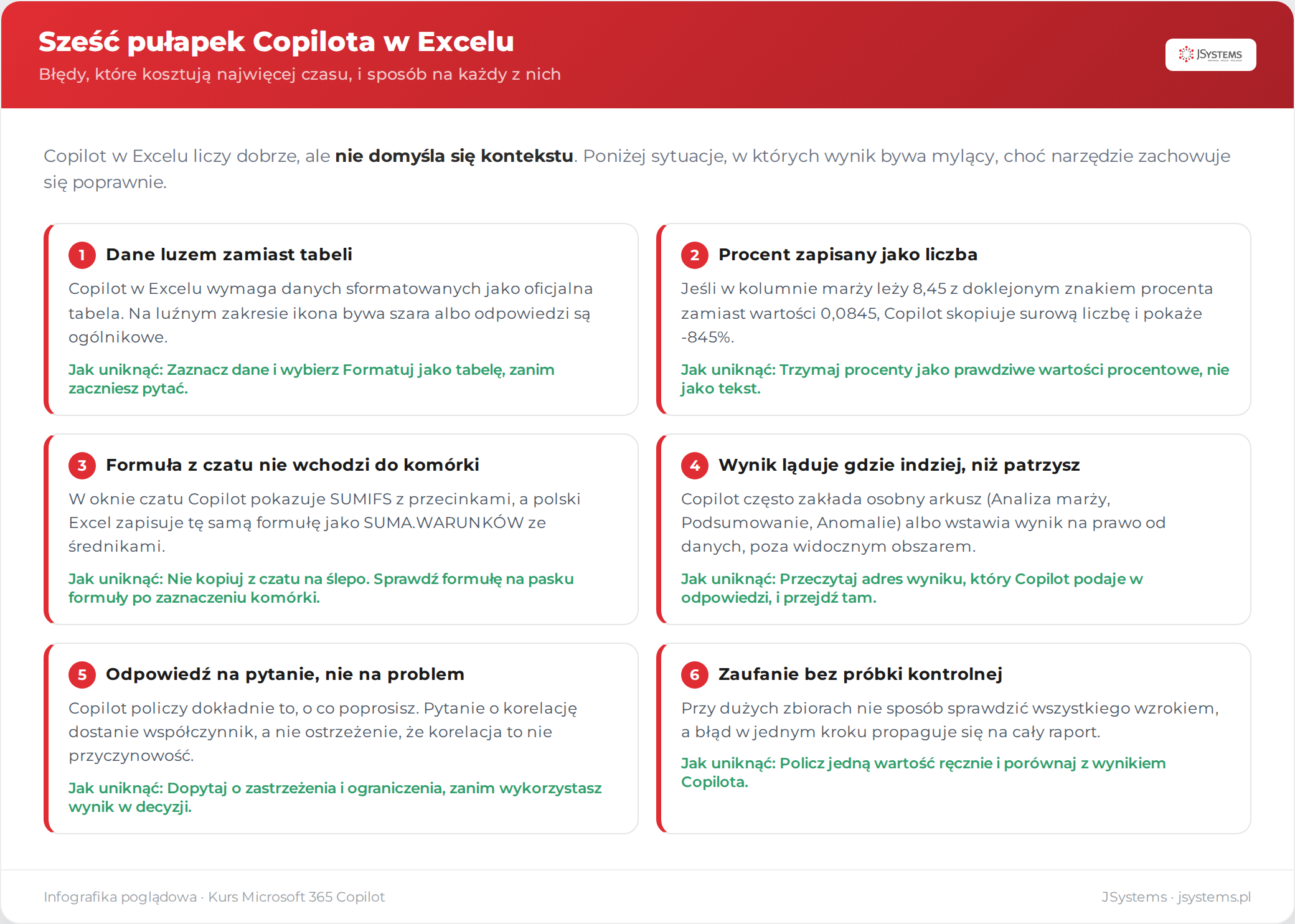This screenshot has width=1295, height=924.
Task: Click footer text "Infografika poglądowa · Kurs Microsoft 365 Copilot"
Action: (x=214, y=897)
